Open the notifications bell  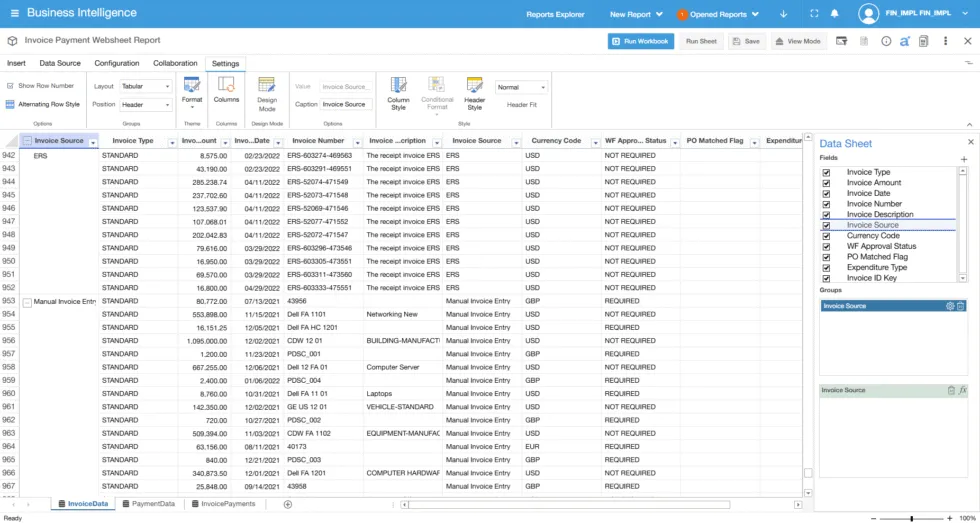[x=833, y=14]
